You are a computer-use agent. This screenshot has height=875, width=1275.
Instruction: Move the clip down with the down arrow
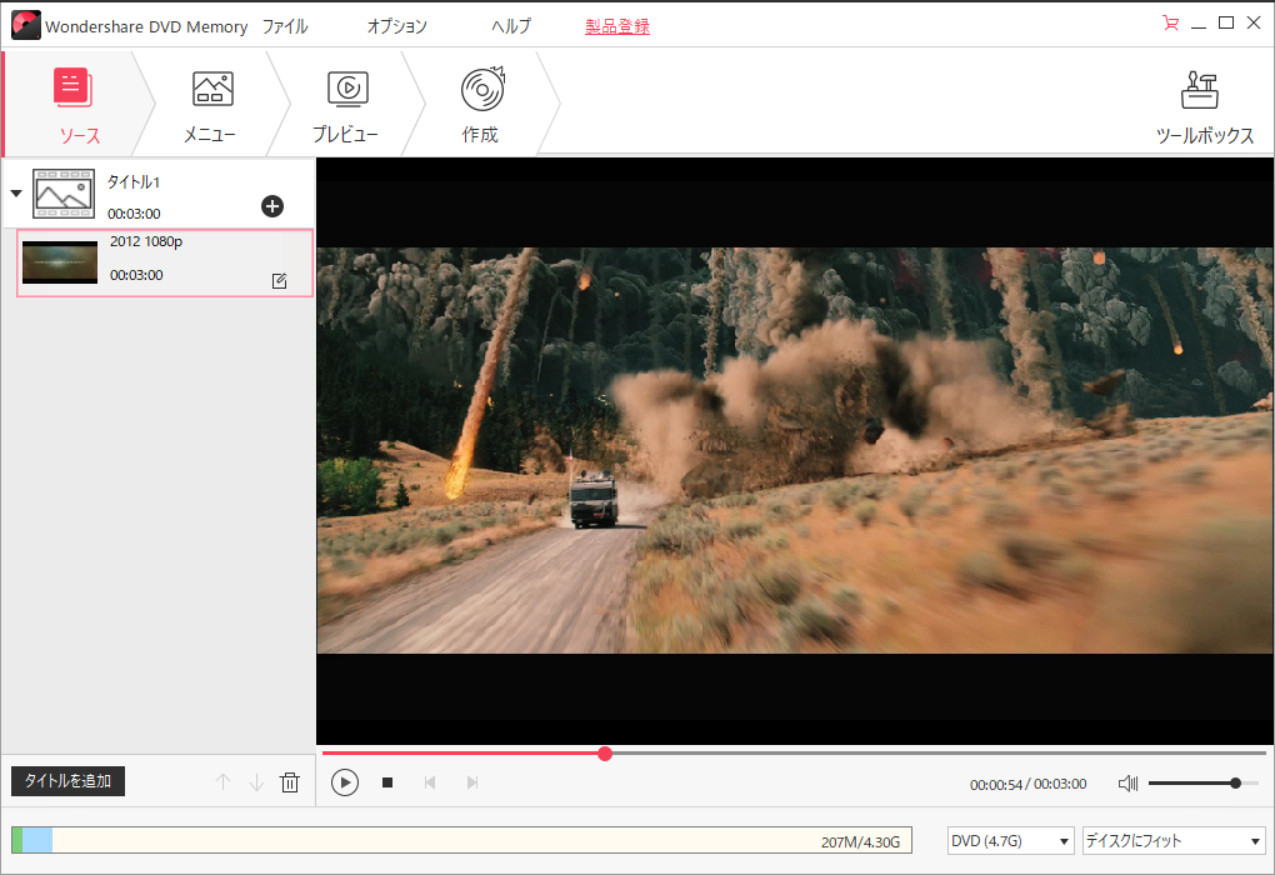click(x=256, y=782)
